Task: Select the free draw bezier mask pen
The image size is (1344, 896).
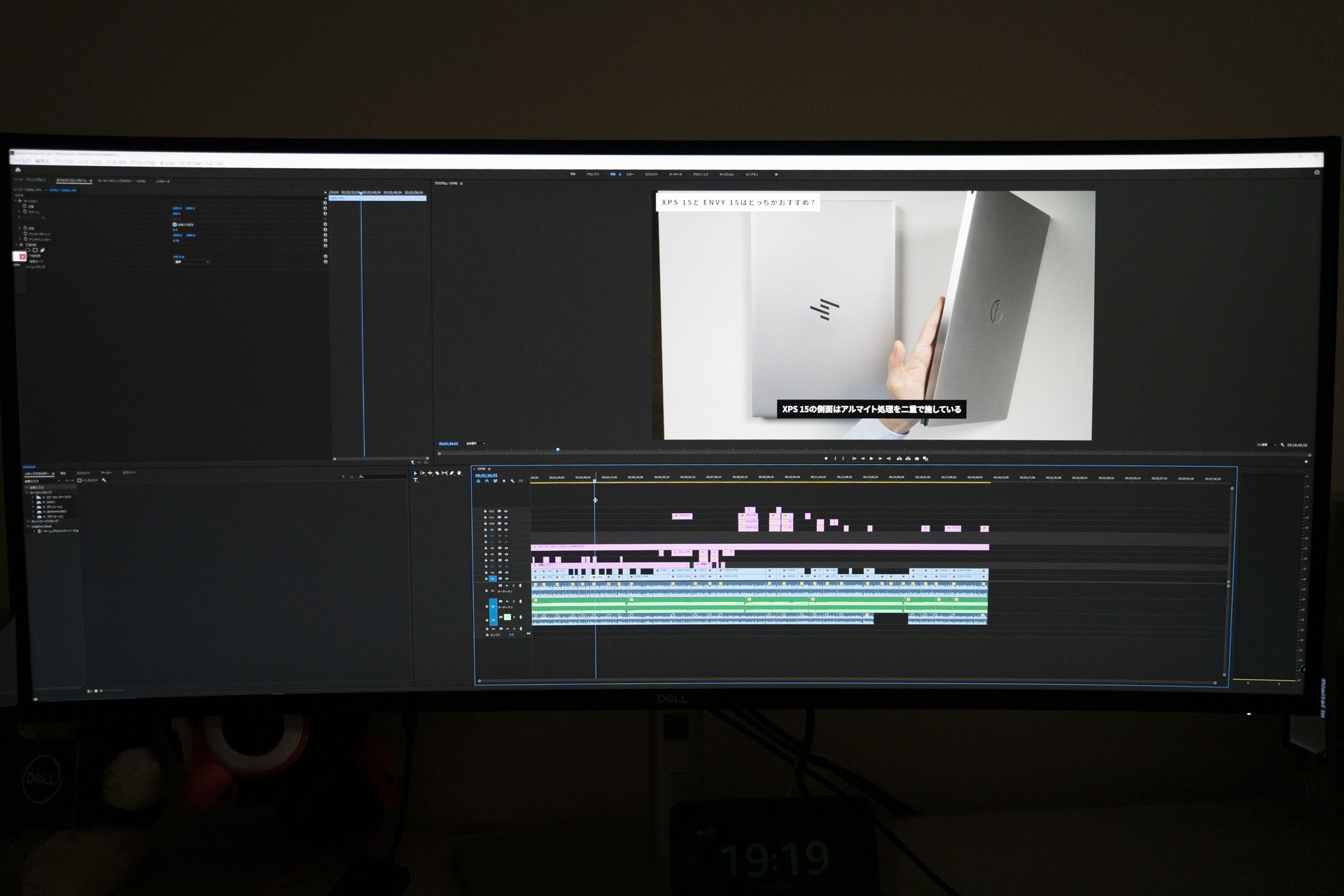Action: tap(42, 250)
